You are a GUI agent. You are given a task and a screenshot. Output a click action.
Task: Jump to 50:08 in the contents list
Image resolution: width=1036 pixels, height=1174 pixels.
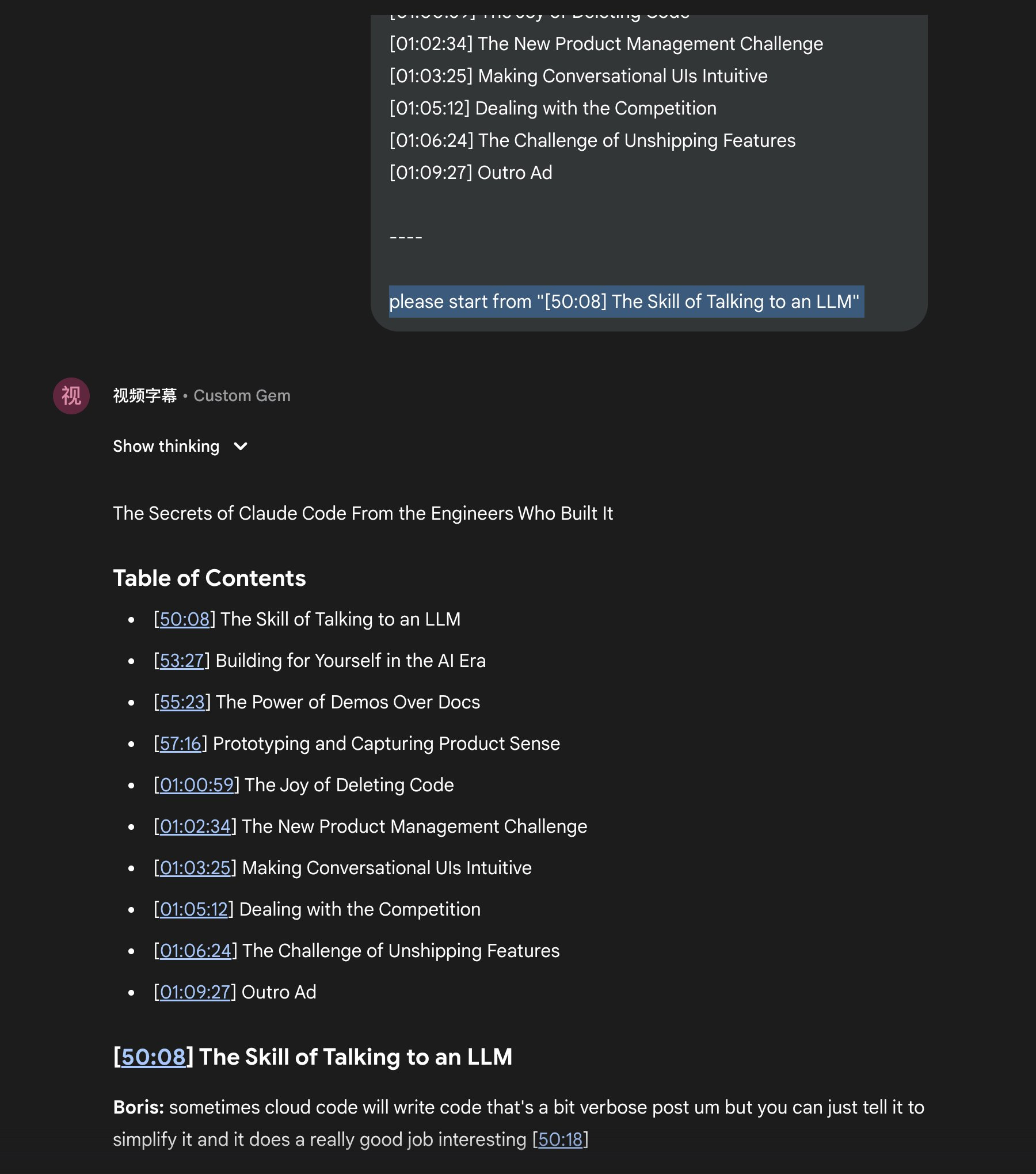point(184,619)
